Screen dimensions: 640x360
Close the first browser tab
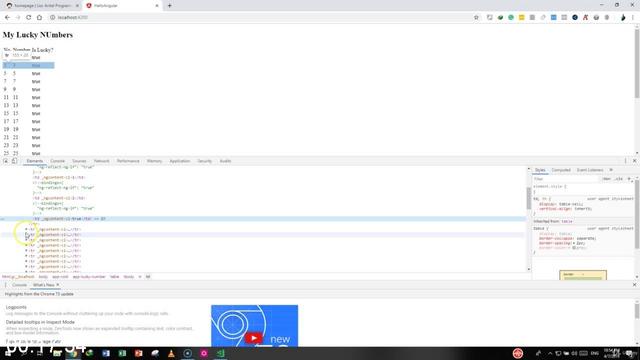pyautogui.click(x=77, y=6)
